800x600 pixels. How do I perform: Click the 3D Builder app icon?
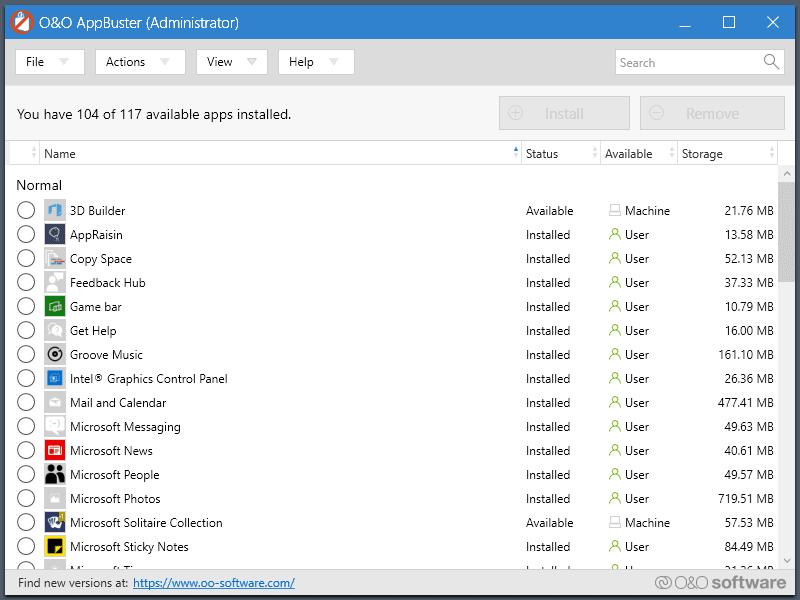point(55,210)
